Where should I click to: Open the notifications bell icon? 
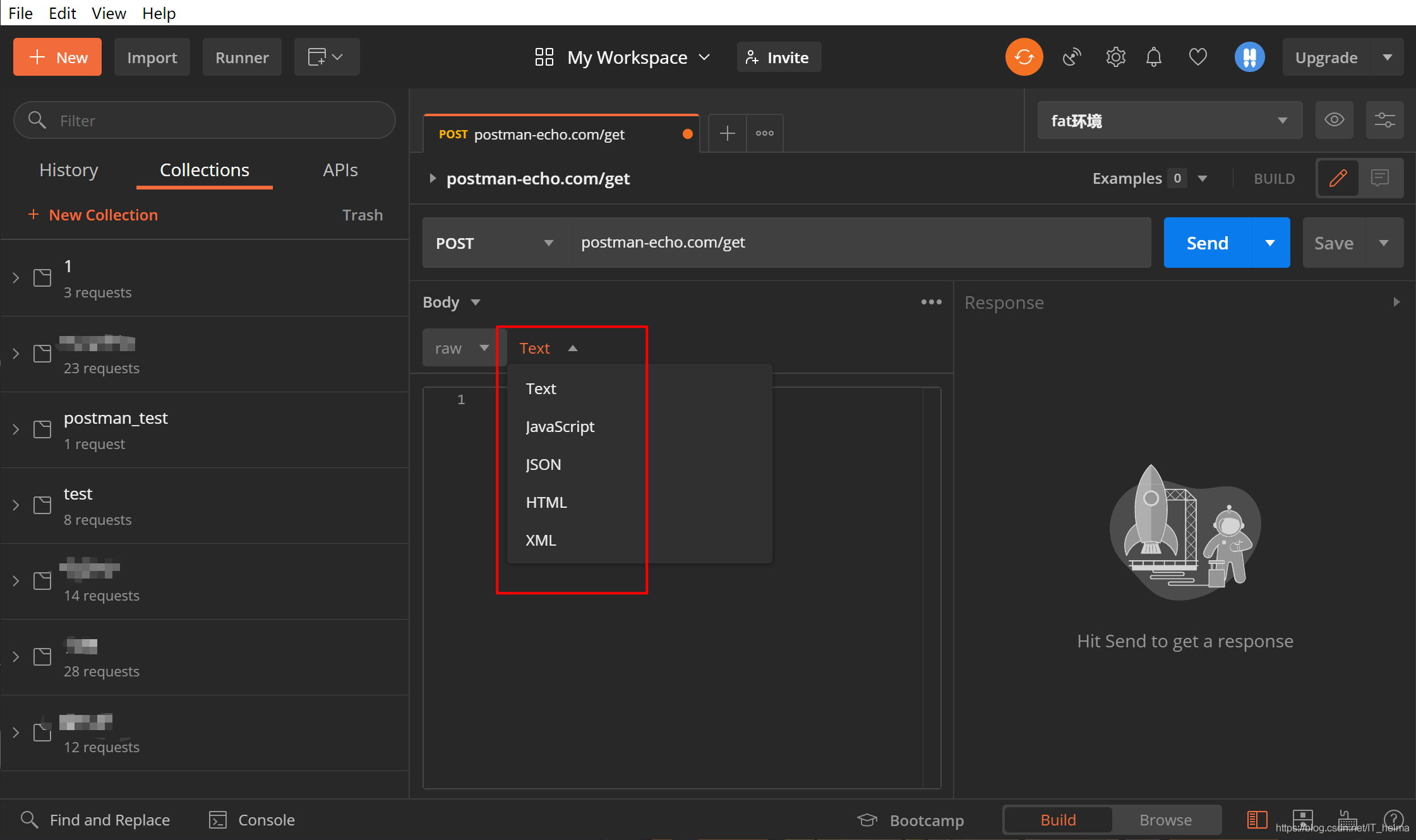point(1154,57)
